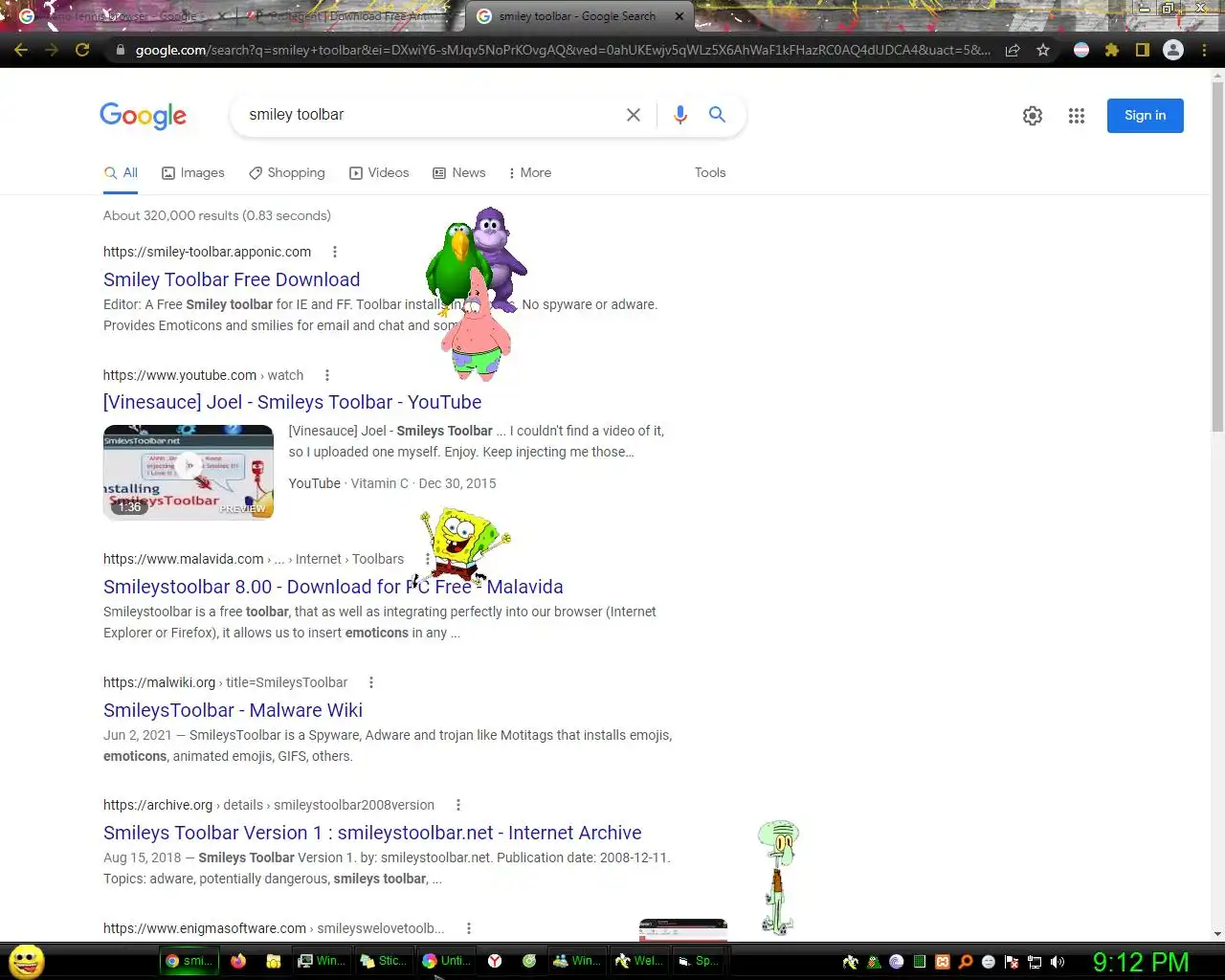Switch to the 'Wel...' taskbar window
This screenshot has width=1225, height=980.
click(x=638, y=961)
